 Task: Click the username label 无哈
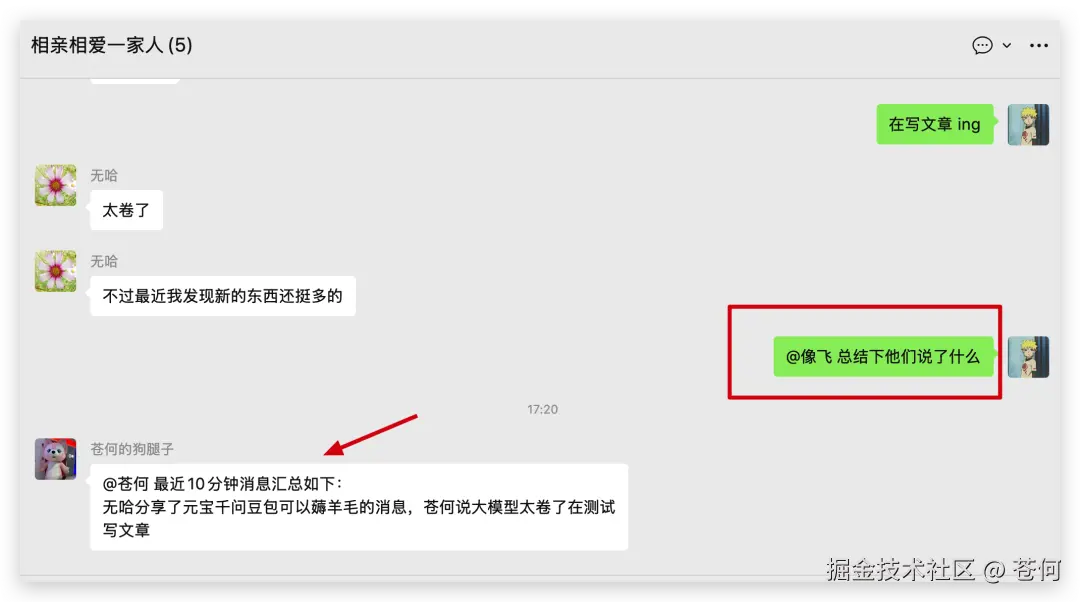pyautogui.click(x=104, y=175)
